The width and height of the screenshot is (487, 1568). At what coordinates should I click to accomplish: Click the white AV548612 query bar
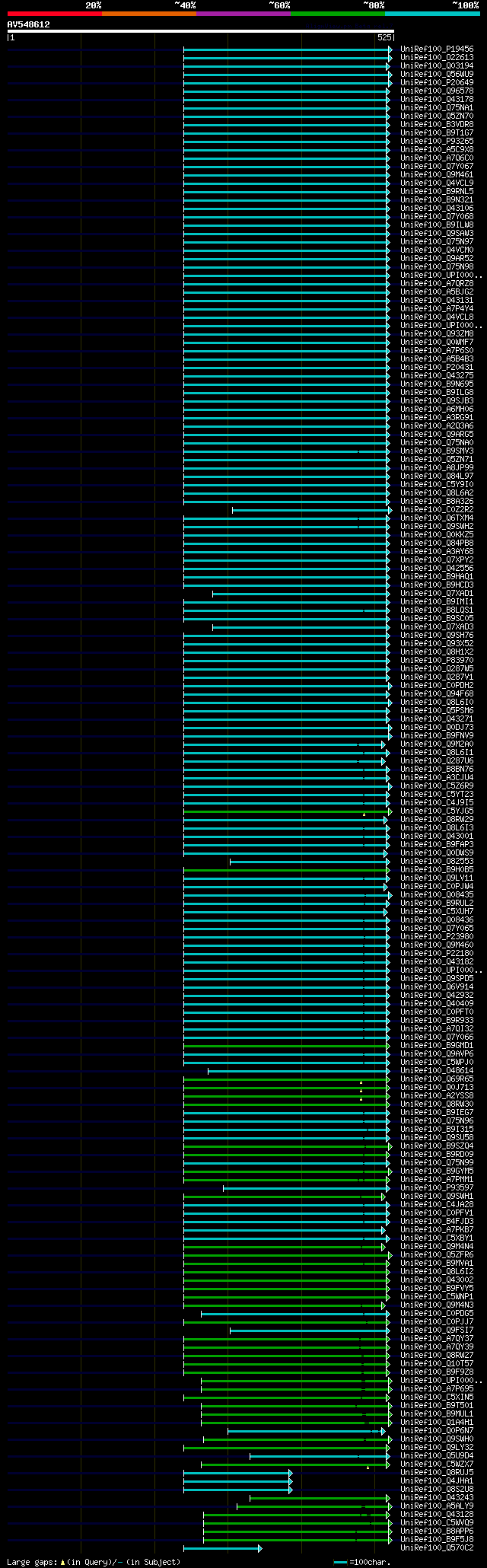(200, 31)
